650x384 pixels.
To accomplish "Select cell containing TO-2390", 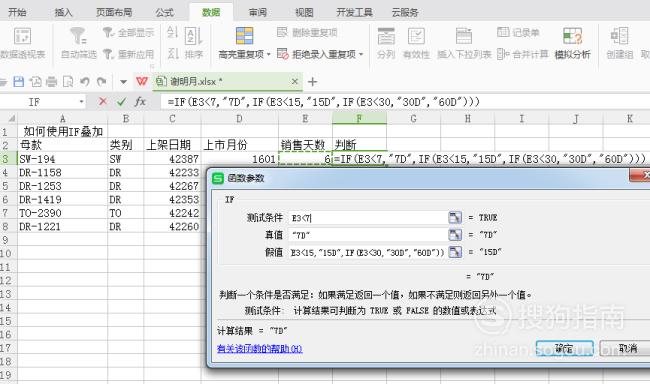I will [x=63, y=213].
